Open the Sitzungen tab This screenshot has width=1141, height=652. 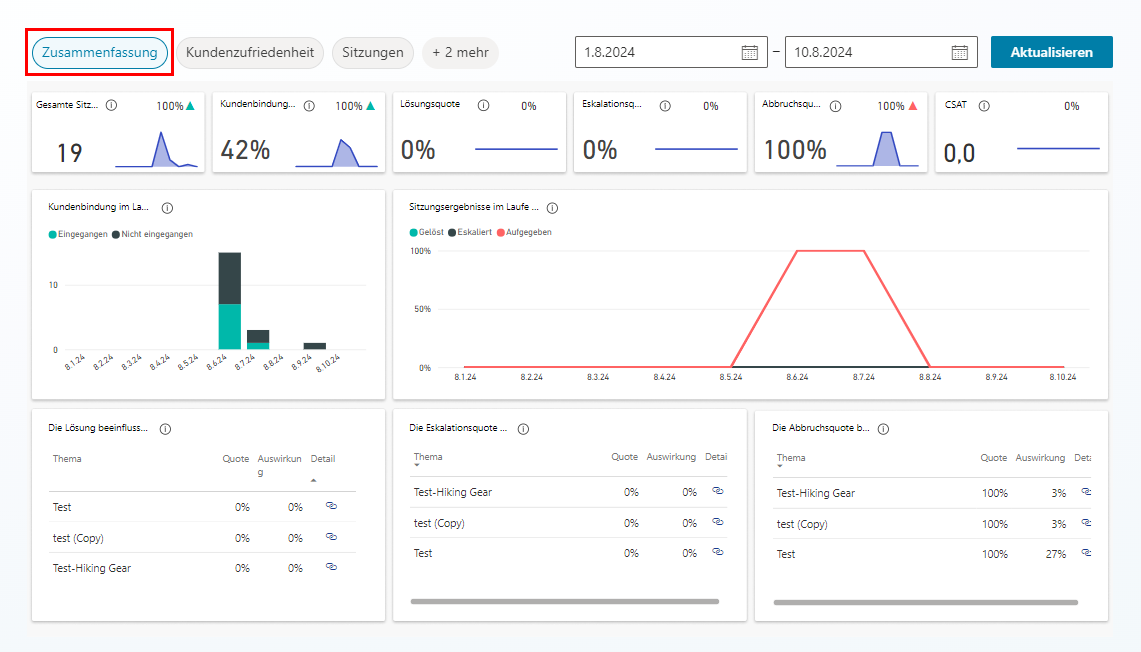[373, 53]
